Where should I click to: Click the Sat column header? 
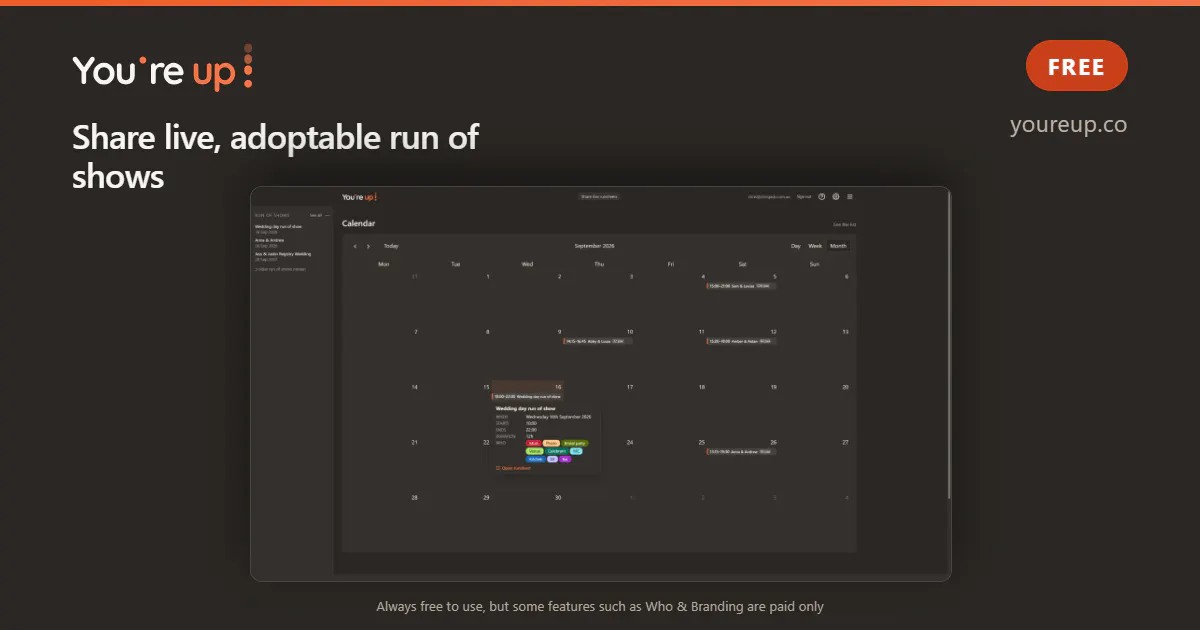[x=742, y=264]
